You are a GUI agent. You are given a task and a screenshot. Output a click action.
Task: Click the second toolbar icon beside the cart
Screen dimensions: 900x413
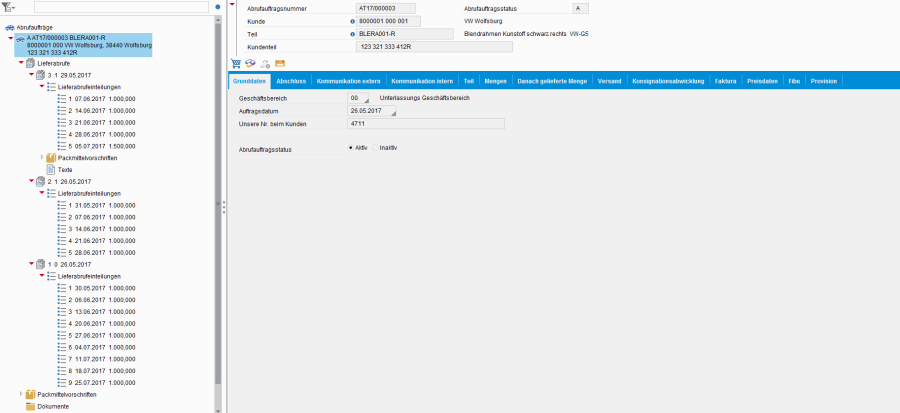pyautogui.click(x=251, y=63)
